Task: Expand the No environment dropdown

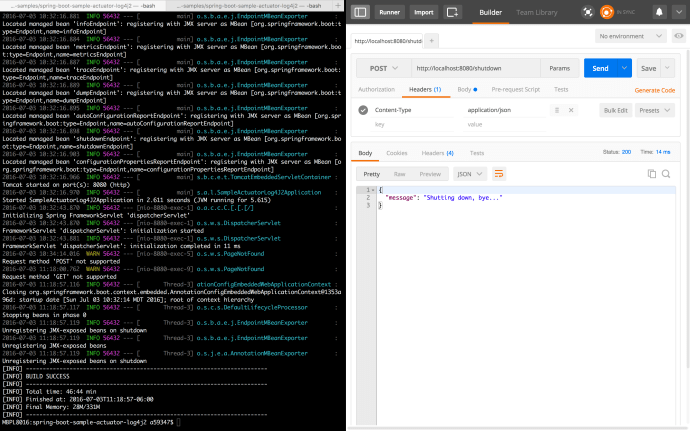Action: pyautogui.click(x=632, y=36)
